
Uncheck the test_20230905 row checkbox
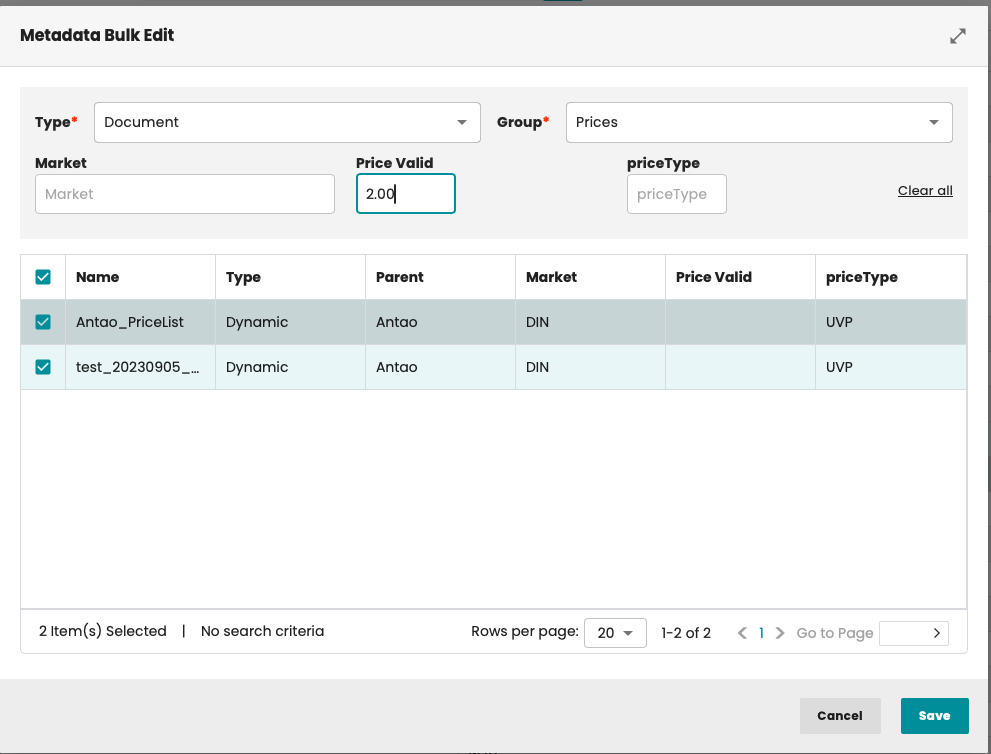[x=43, y=367]
